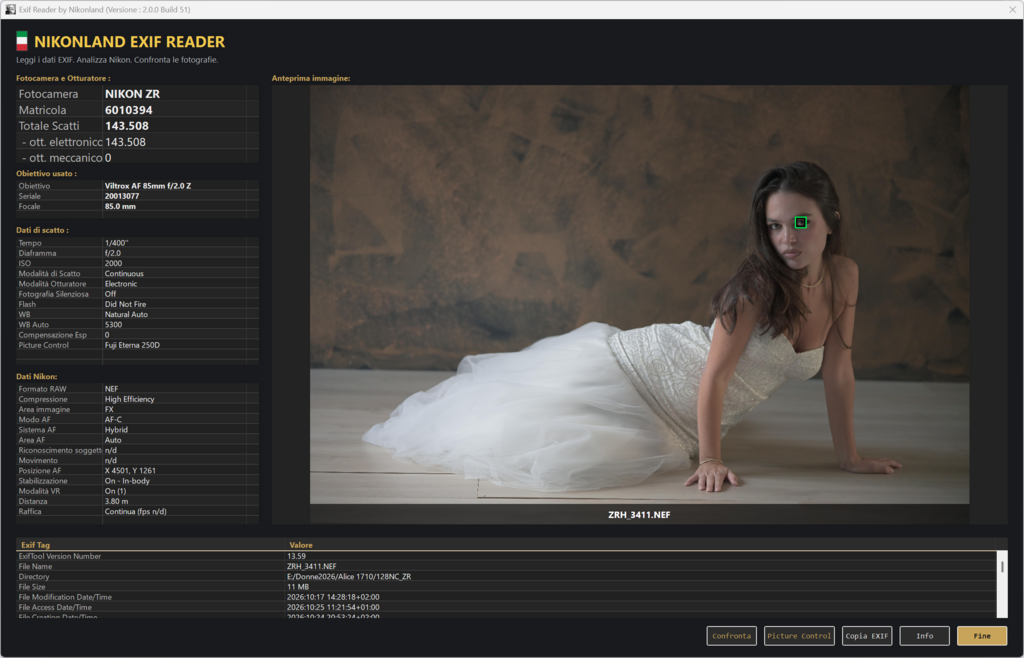Viewport: 1024px width, 658px height.
Task: Click Stabilizzazione value On - In-body
Action: pyautogui.click(x=127, y=481)
